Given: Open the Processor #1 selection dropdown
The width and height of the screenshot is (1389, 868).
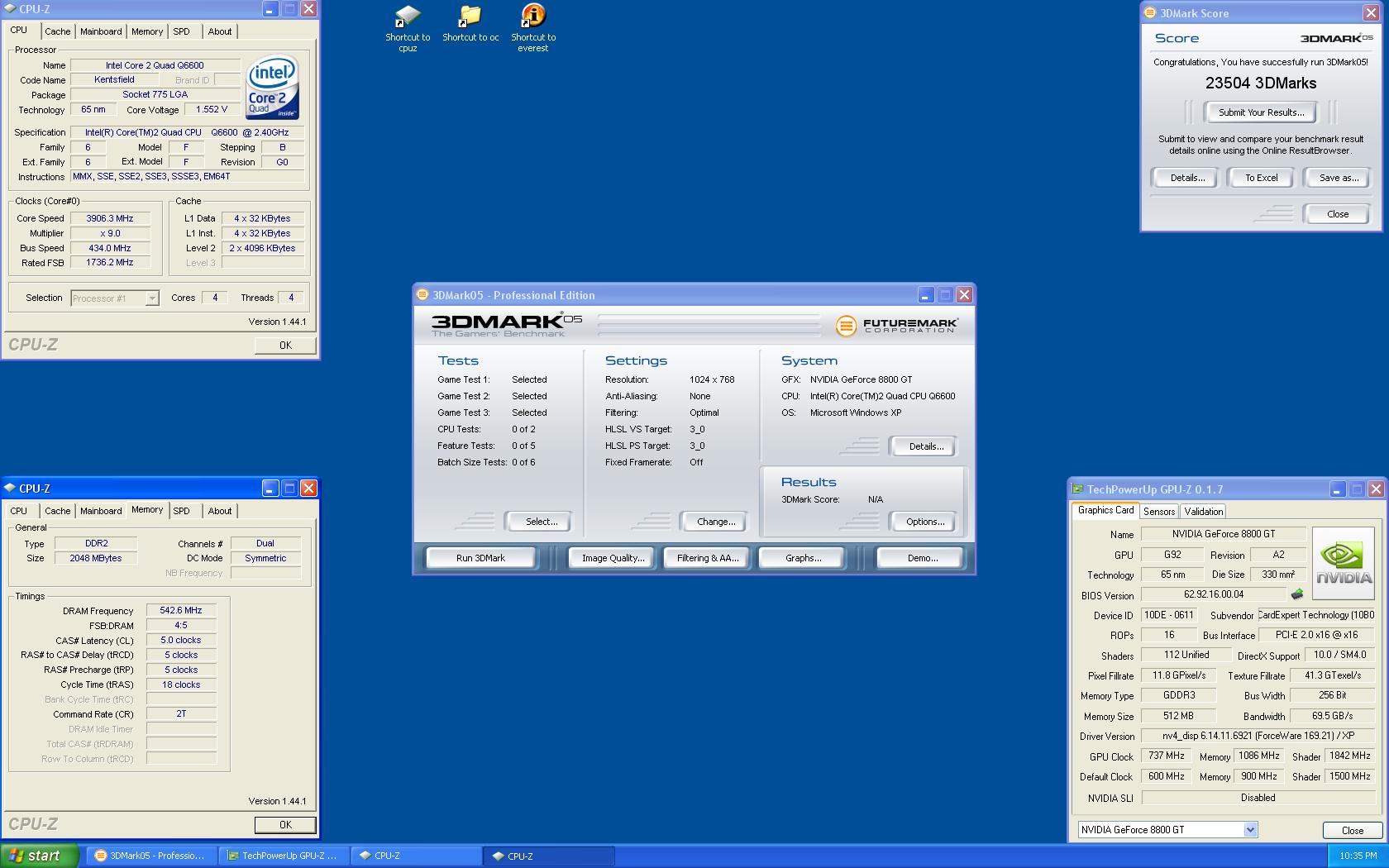Looking at the screenshot, I should tap(115, 298).
